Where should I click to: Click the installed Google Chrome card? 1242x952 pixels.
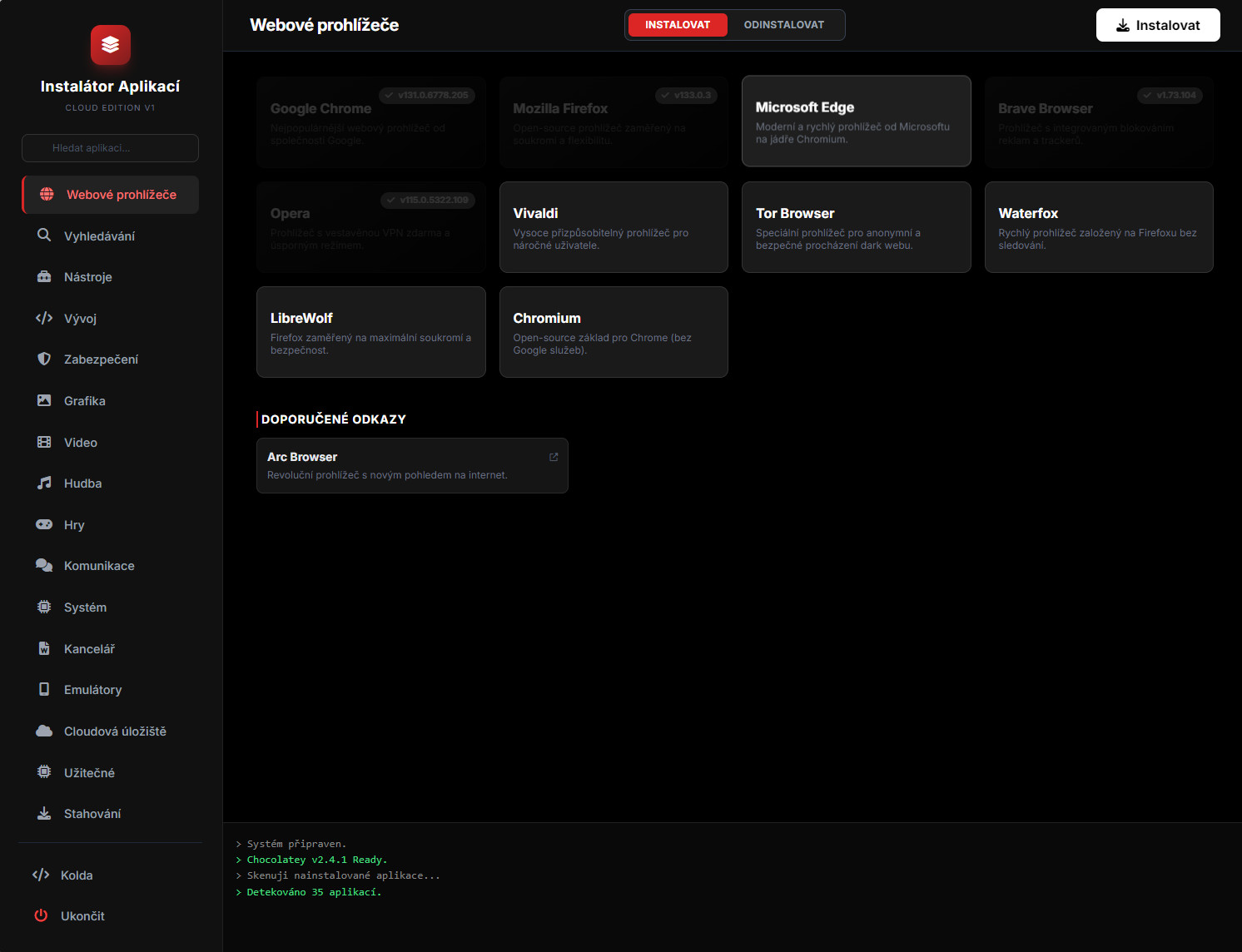[x=371, y=122]
